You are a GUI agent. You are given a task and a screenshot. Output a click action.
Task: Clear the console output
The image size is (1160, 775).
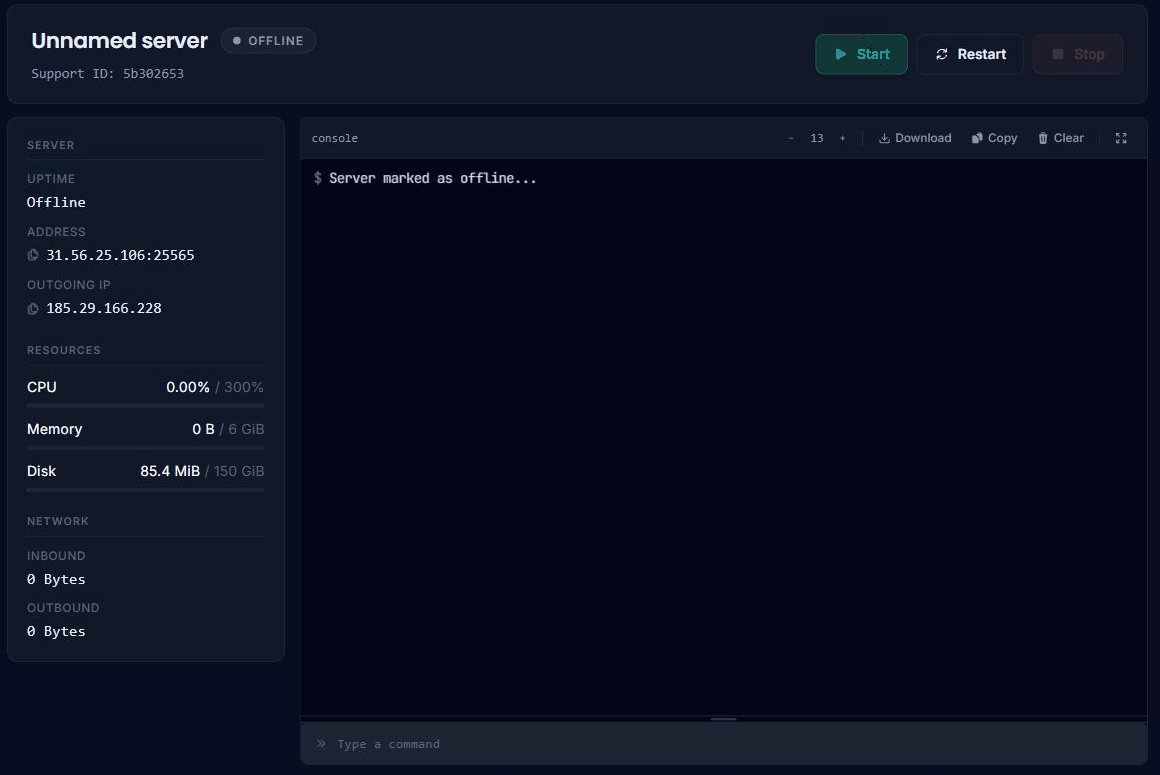[x=1061, y=138]
